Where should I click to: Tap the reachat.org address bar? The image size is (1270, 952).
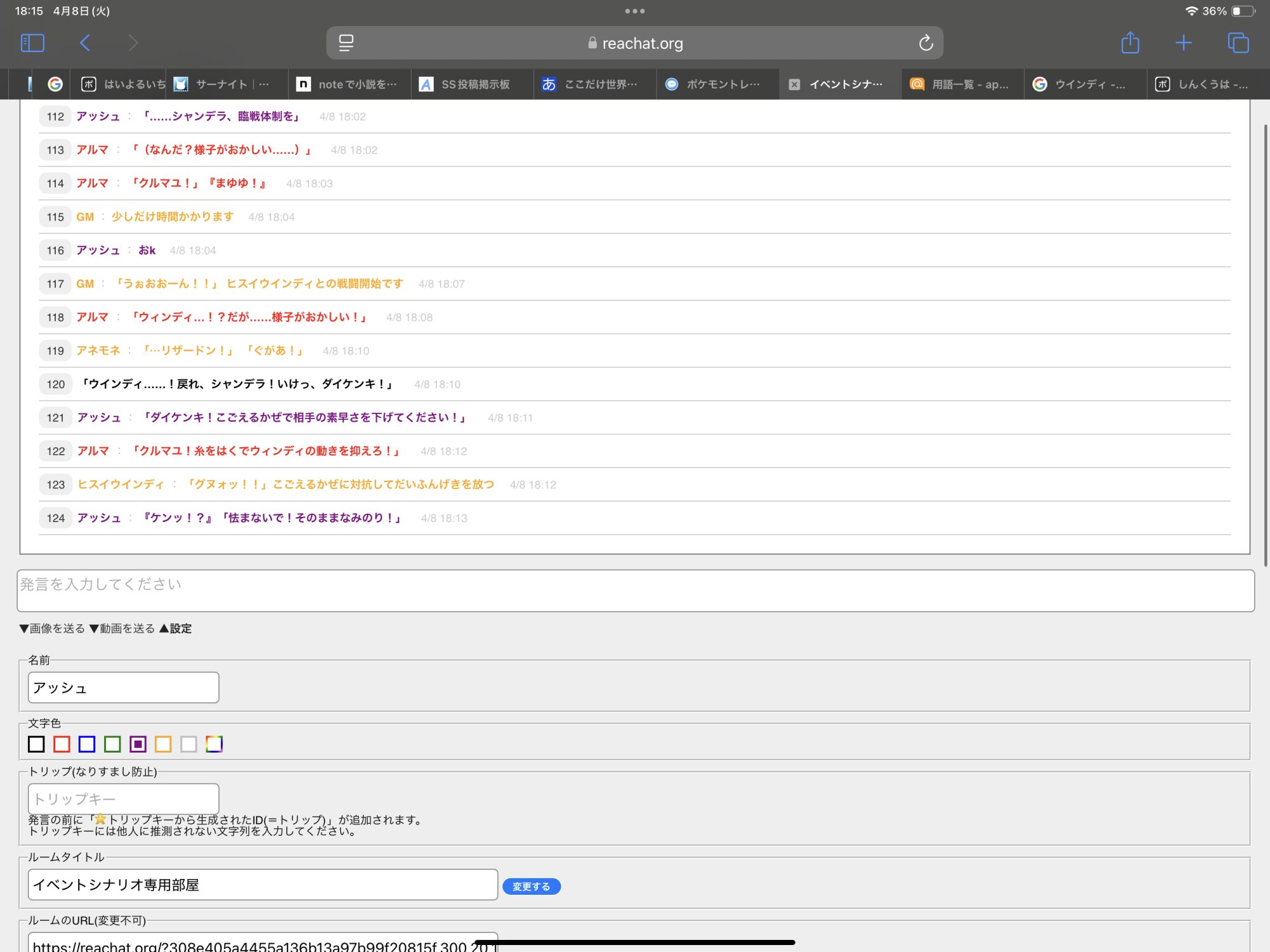635,43
